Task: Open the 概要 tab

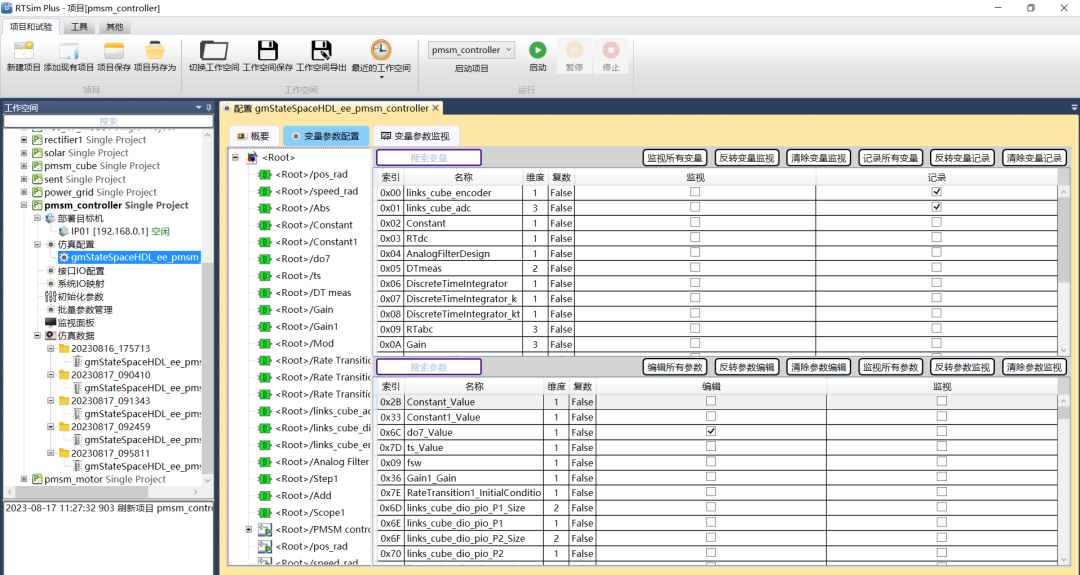Action: (x=254, y=136)
